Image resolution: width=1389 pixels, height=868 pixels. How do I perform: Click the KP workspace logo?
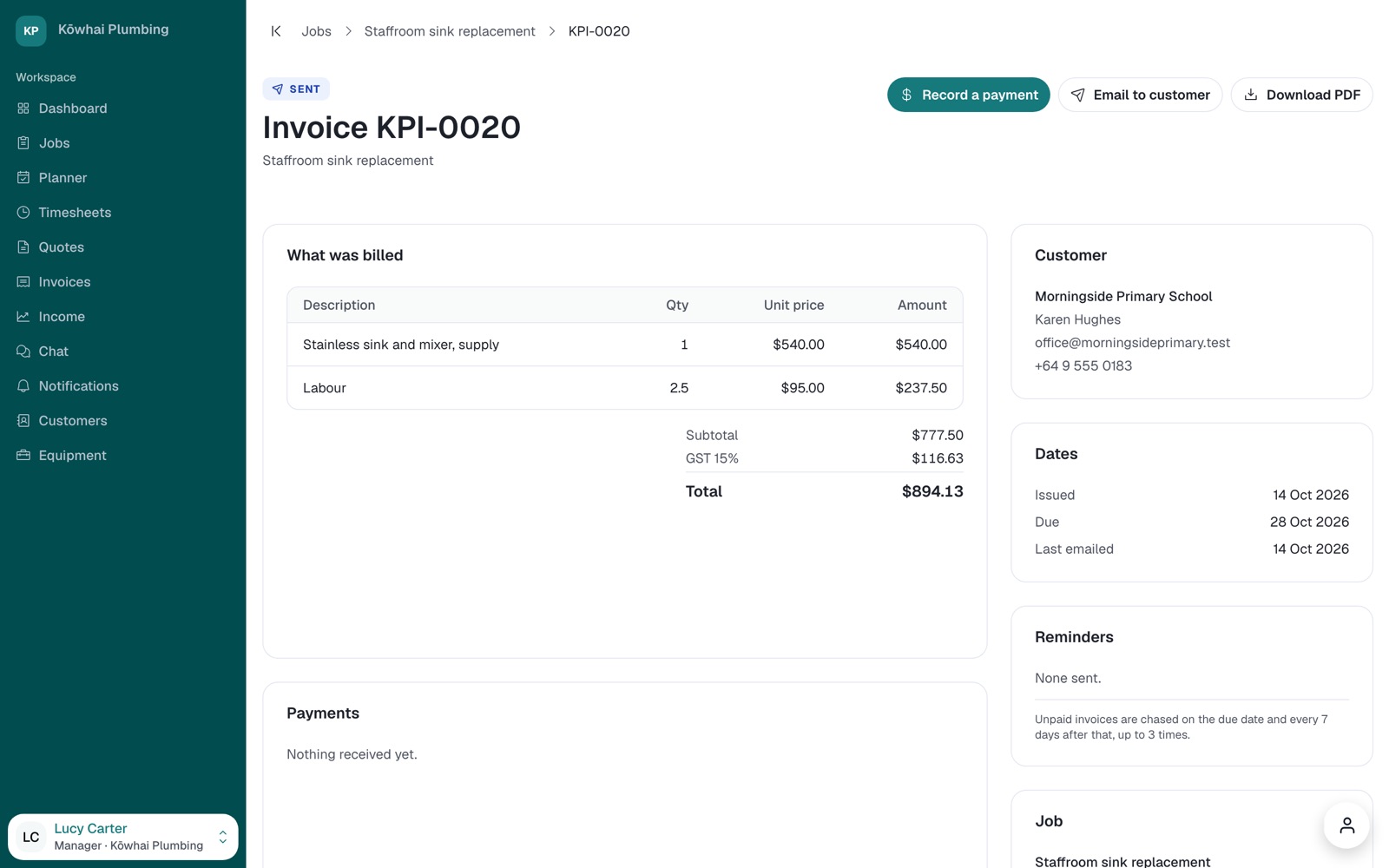coord(31,30)
